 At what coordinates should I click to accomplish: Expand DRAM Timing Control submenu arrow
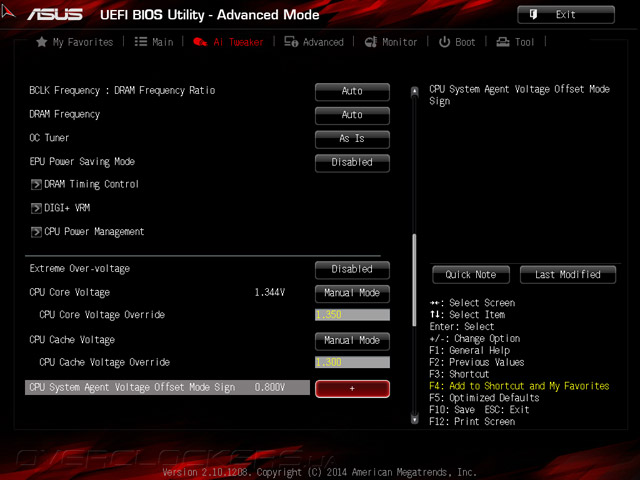[x=36, y=184]
